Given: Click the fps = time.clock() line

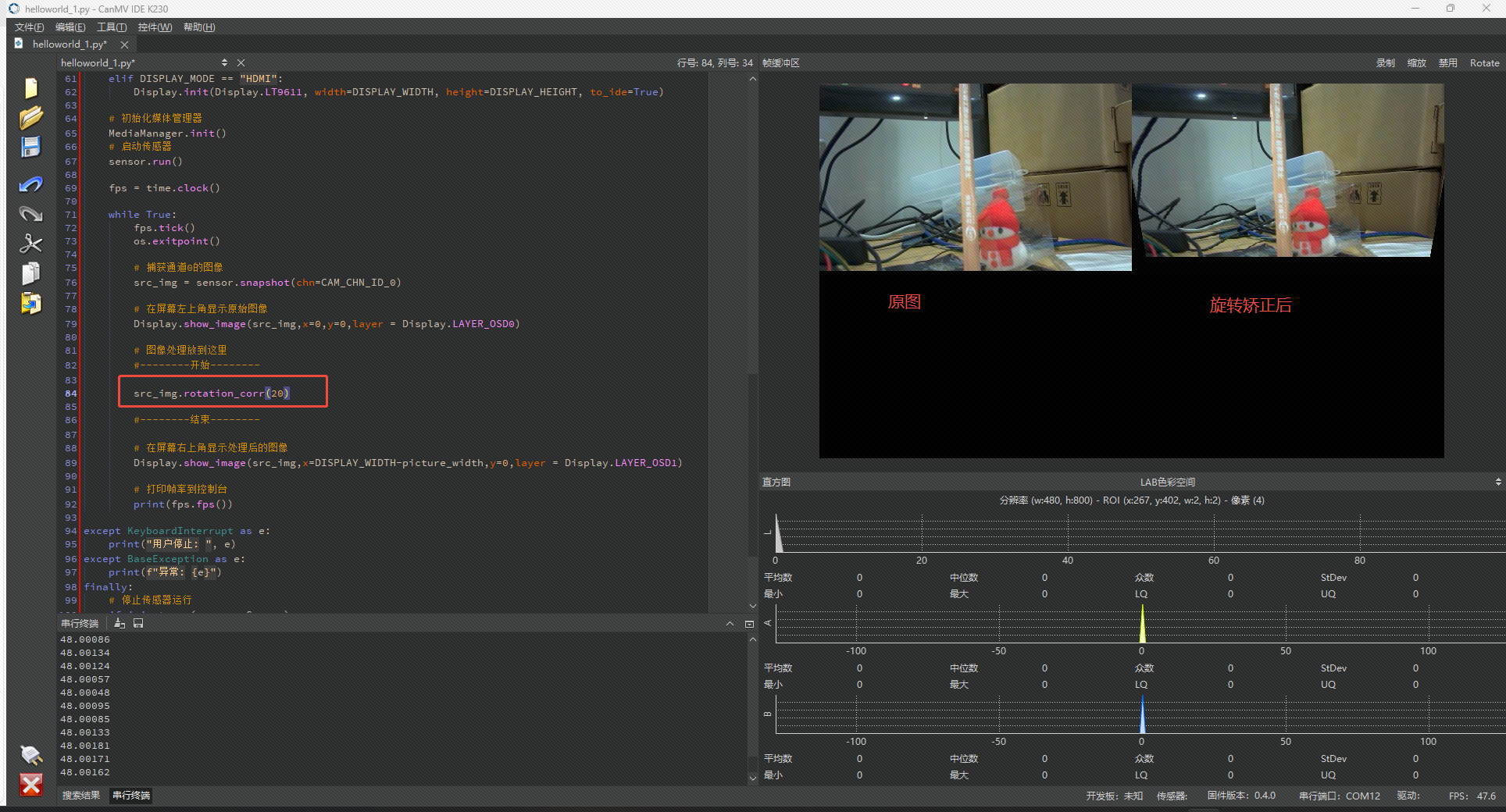Looking at the screenshot, I should 164,188.
